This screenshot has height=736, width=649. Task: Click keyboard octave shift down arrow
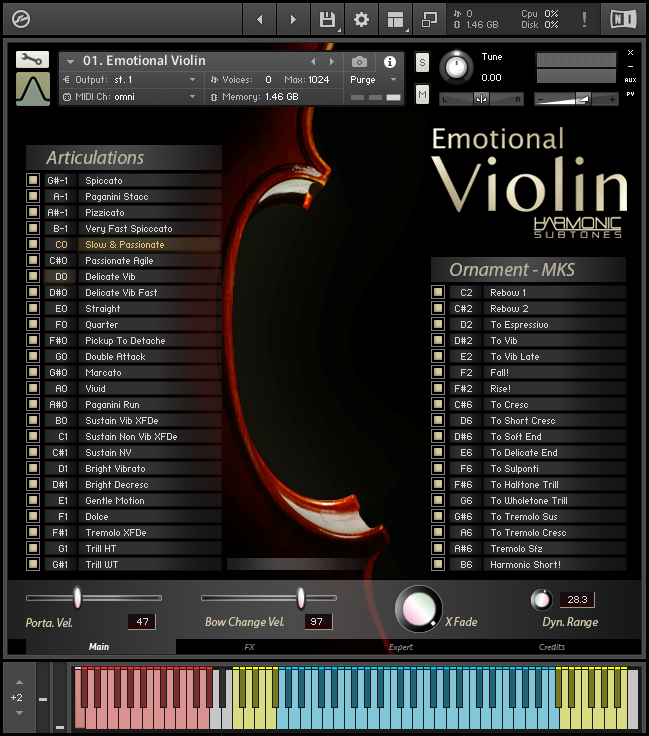coord(19,713)
